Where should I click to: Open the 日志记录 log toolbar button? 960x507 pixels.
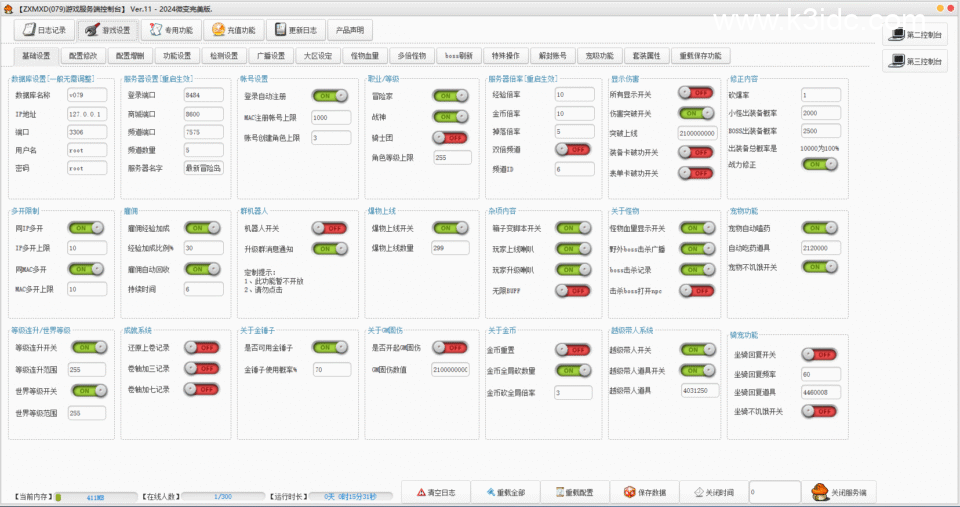(x=44, y=30)
